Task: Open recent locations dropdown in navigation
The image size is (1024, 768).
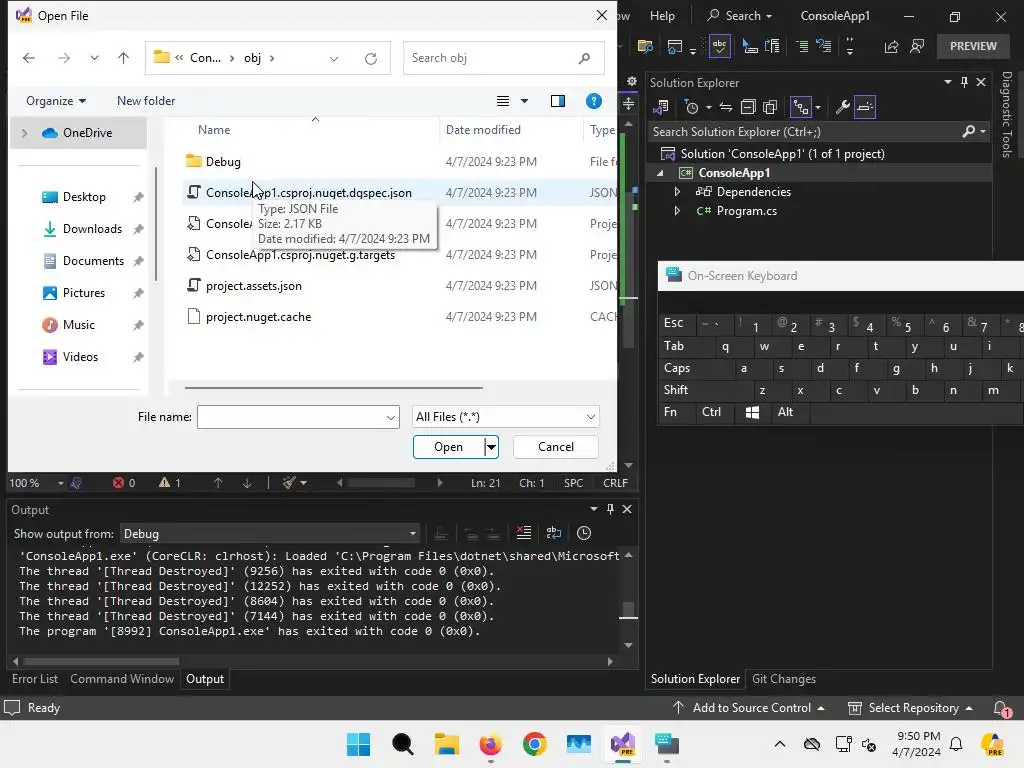Action: 95,58
